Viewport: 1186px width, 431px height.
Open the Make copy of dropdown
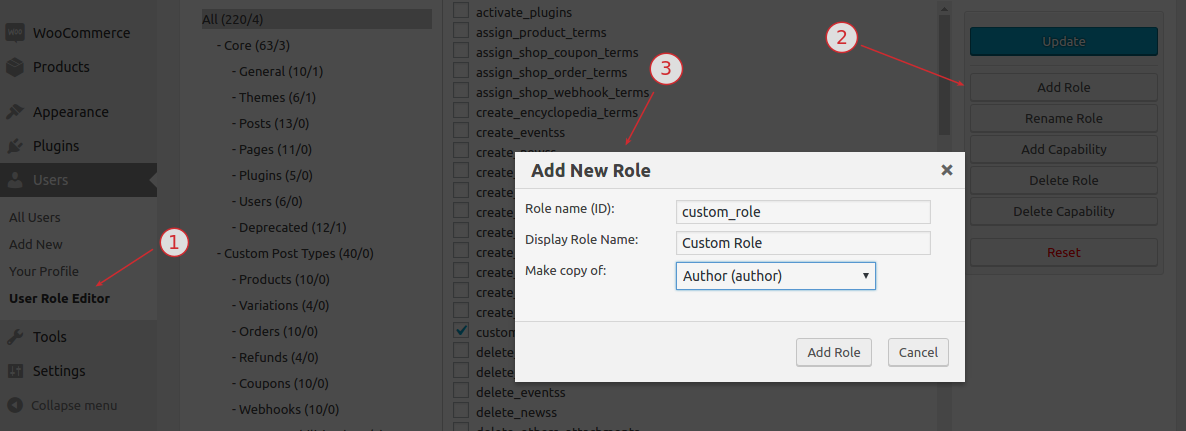coord(775,276)
